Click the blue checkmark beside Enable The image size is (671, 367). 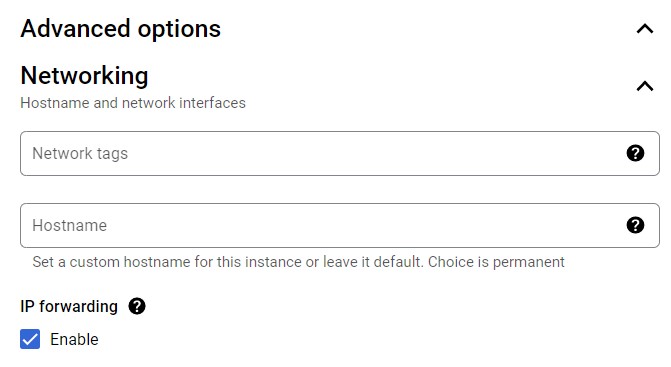(x=30, y=339)
